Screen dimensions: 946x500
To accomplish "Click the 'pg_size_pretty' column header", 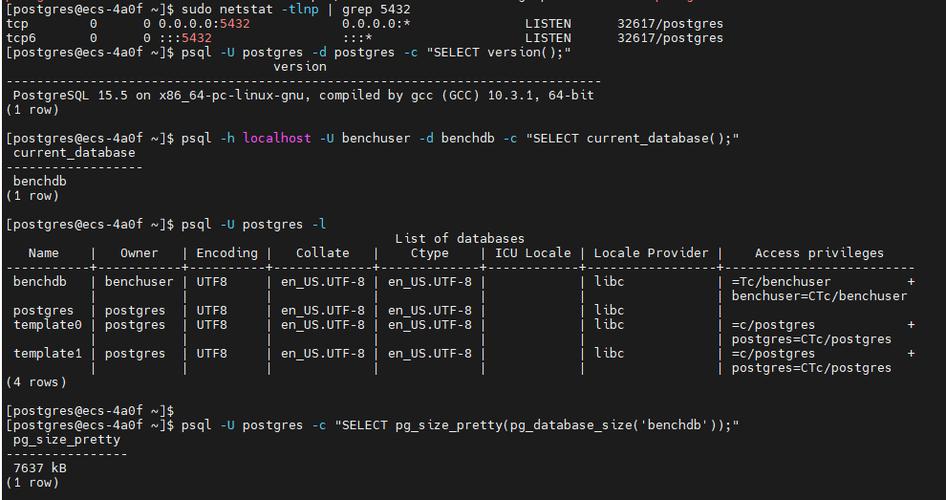I will 66,440.
